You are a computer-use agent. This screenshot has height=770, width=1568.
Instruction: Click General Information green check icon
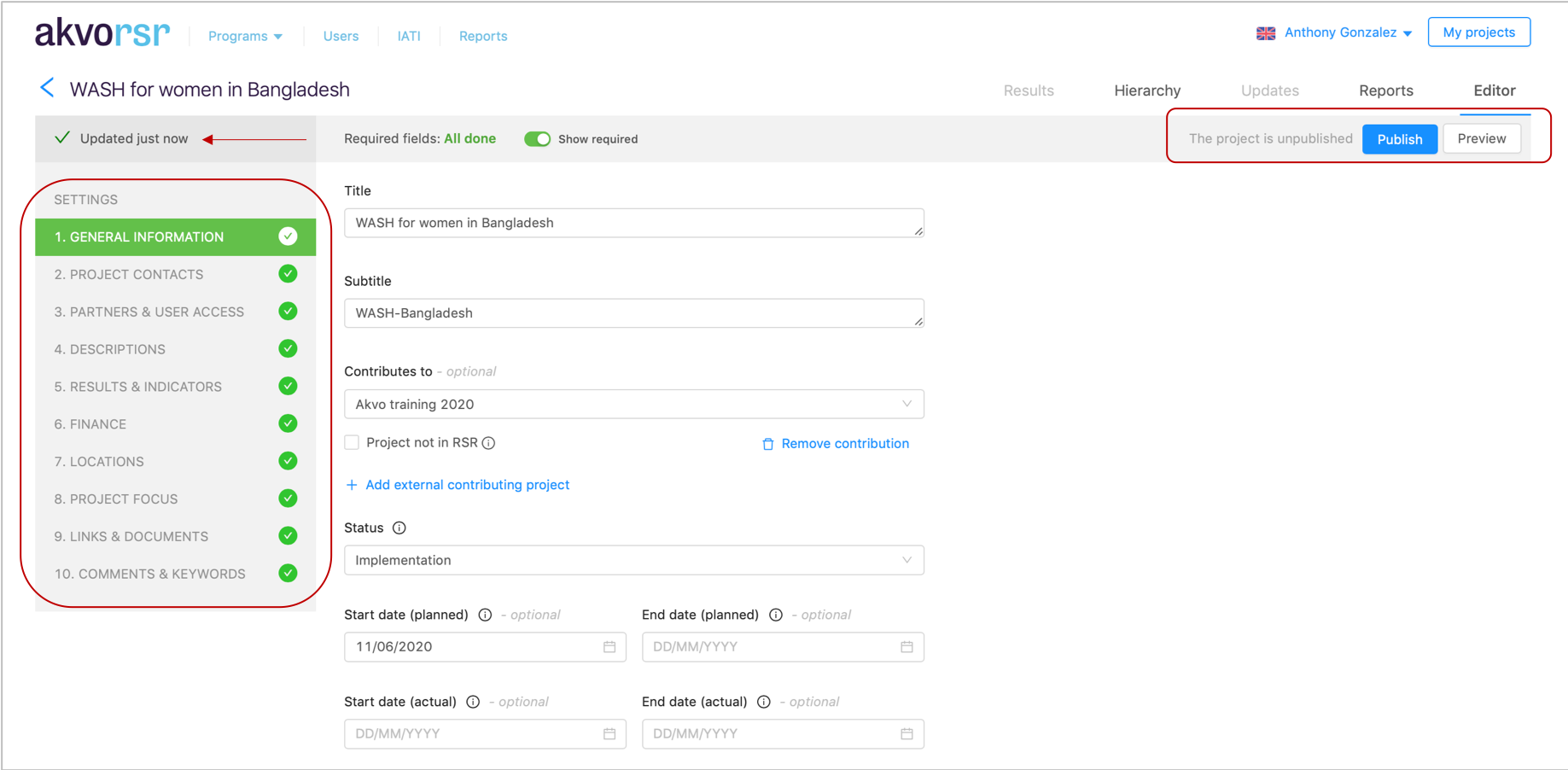tap(289, 236)
